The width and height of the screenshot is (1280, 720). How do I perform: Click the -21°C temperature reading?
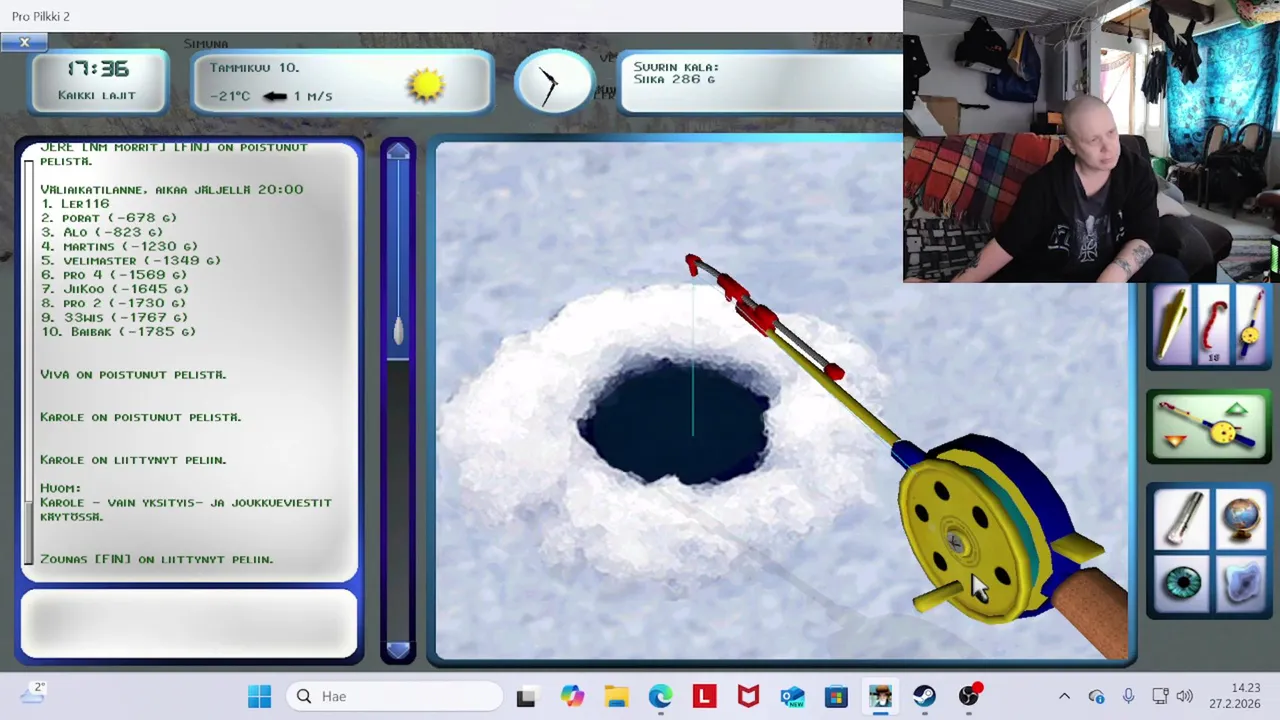click(230, 95)
